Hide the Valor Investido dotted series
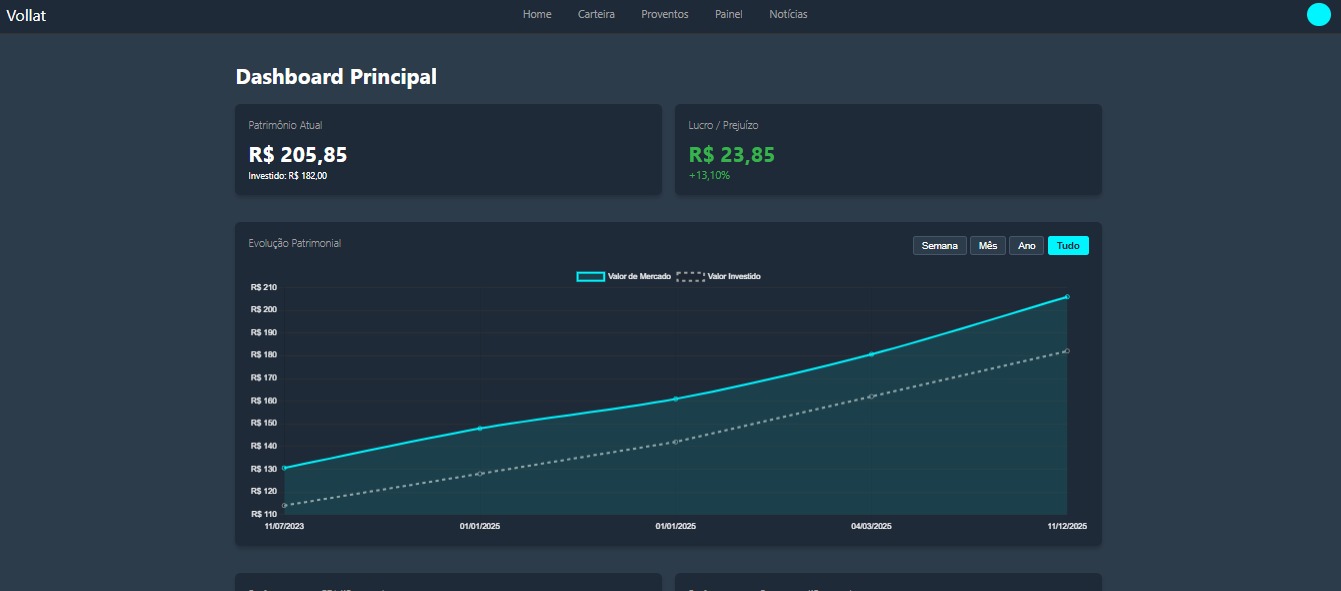1341x591 pixels. 719,276
